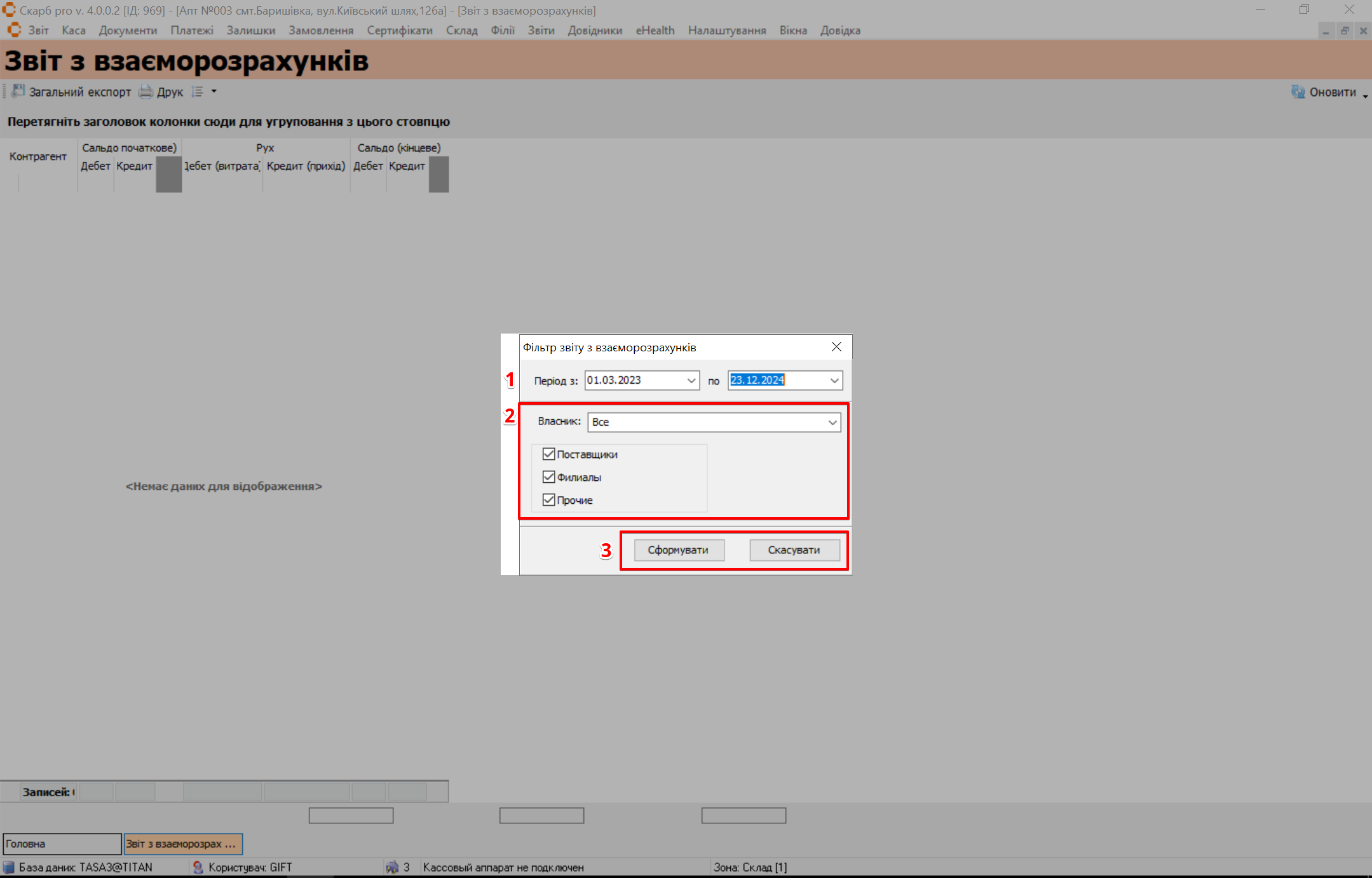Switch to the Головна tab
Viewport: 1372px width, 878px height.
coord(62,844)
